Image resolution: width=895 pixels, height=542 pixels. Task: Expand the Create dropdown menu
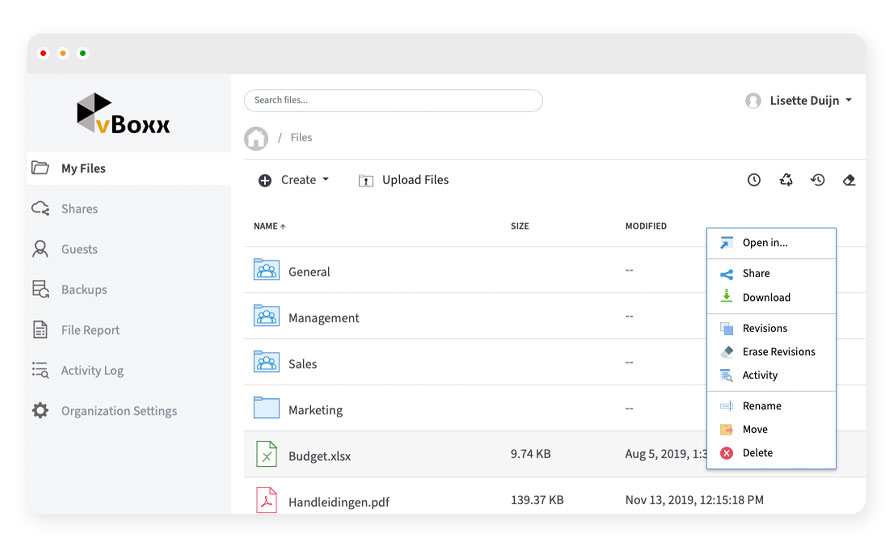tap(293, 180)
